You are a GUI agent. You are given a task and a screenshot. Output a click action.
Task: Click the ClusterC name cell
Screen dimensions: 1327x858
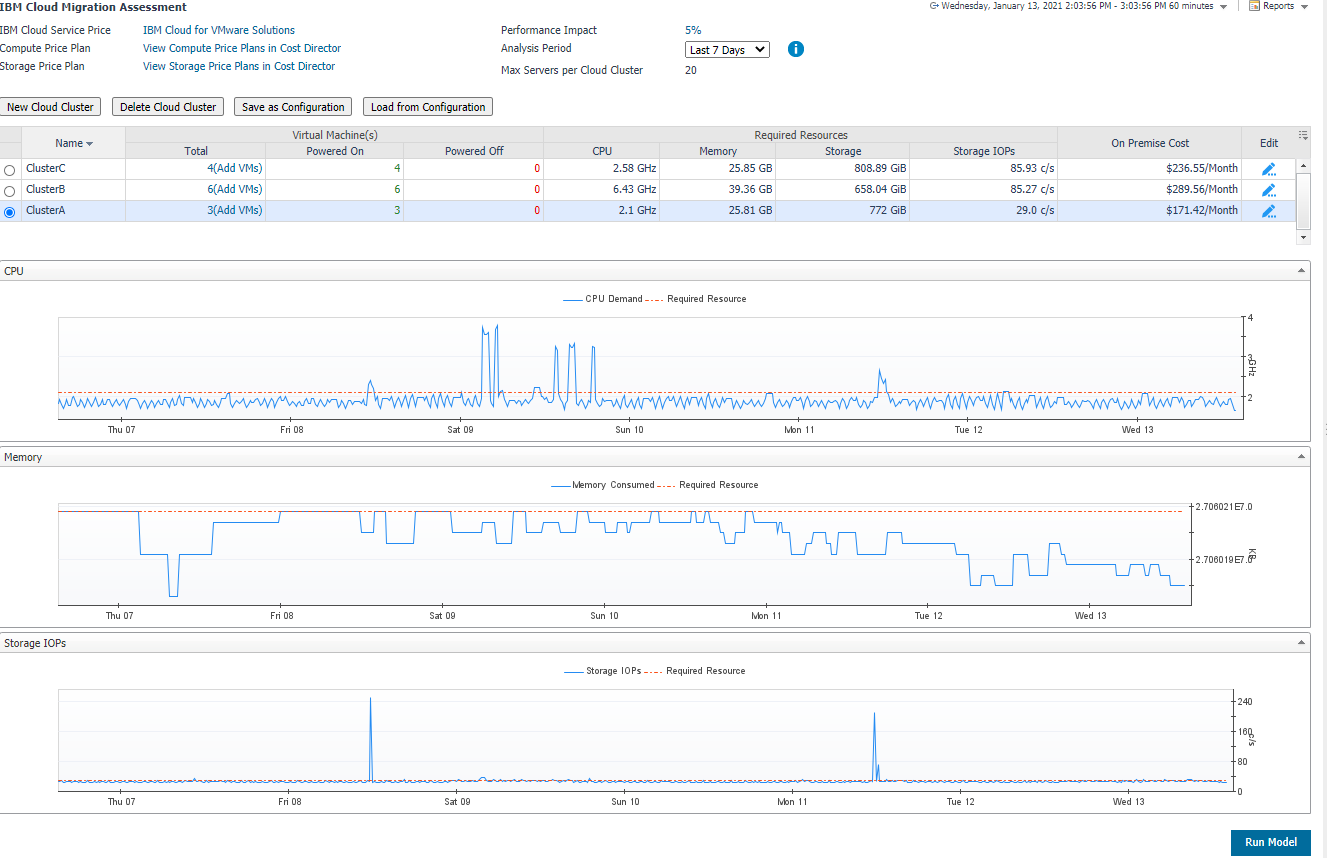coord(74,169)
